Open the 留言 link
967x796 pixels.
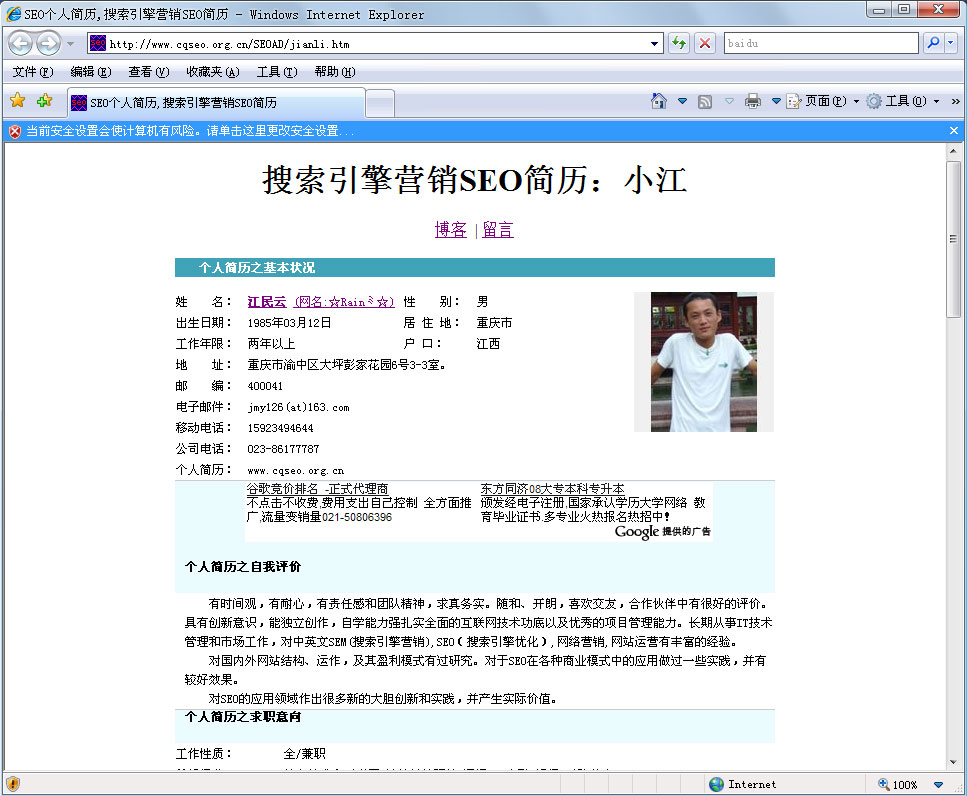pos(498,230)
